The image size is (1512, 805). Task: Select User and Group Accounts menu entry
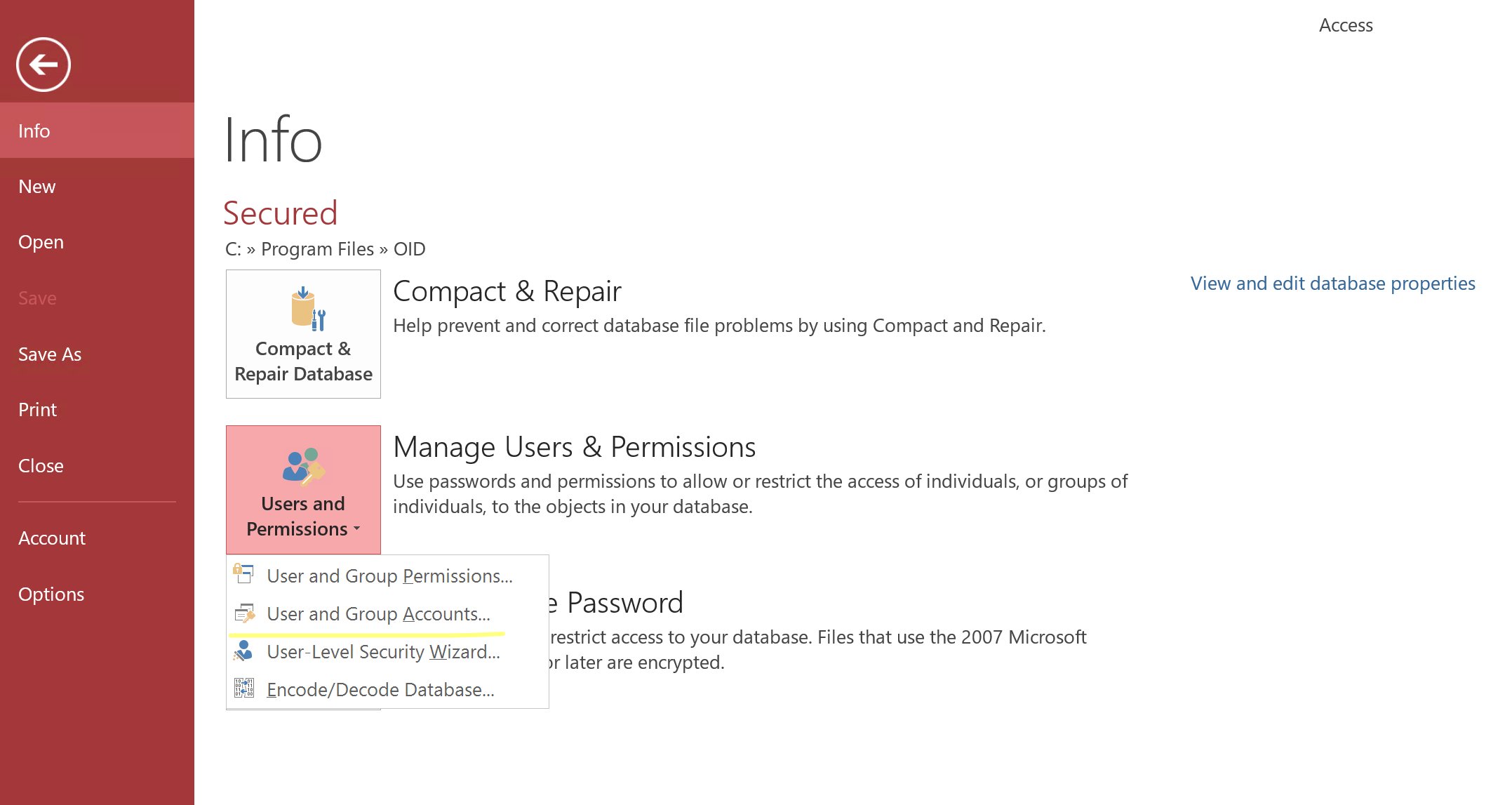[379, 613]
